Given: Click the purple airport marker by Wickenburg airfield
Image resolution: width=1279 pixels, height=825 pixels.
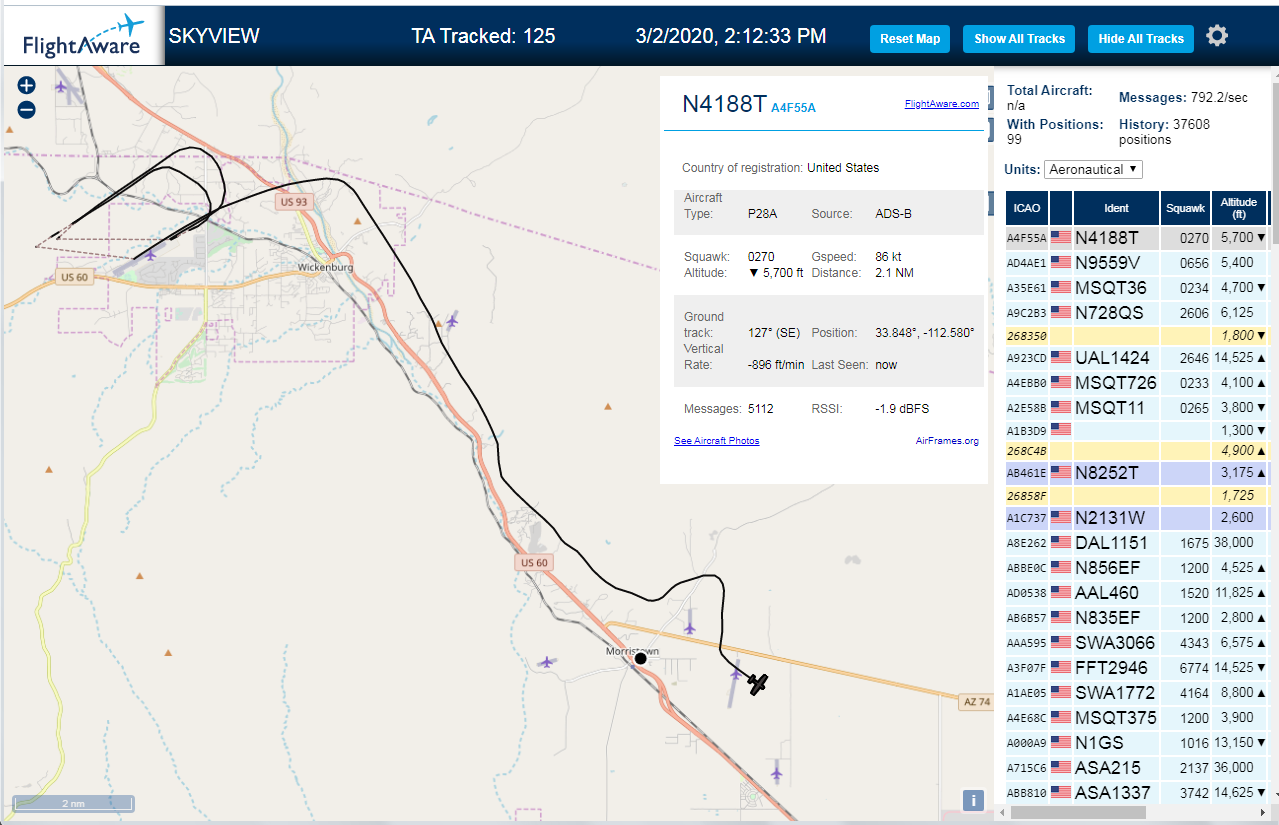Looking at the screenshot, I should 150,254.
